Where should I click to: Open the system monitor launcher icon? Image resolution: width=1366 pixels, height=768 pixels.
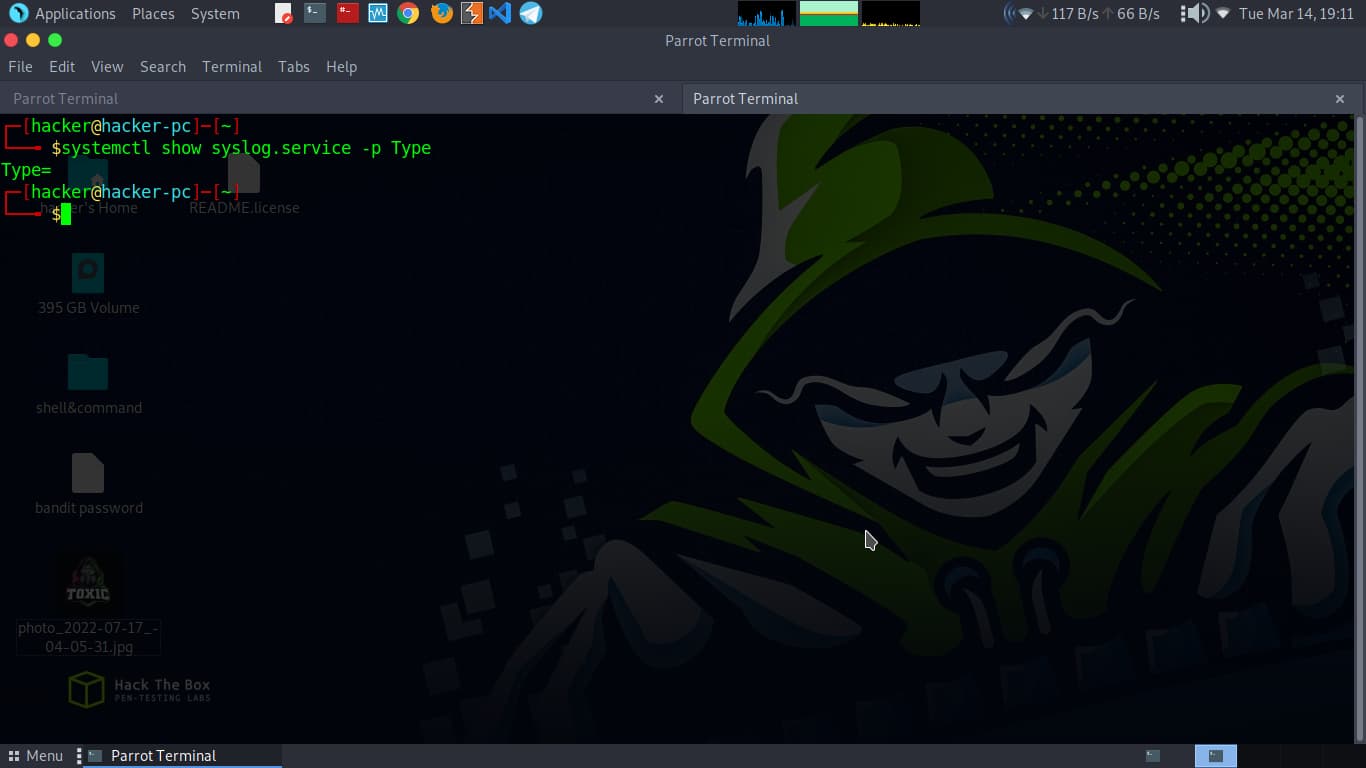[377, 14]
